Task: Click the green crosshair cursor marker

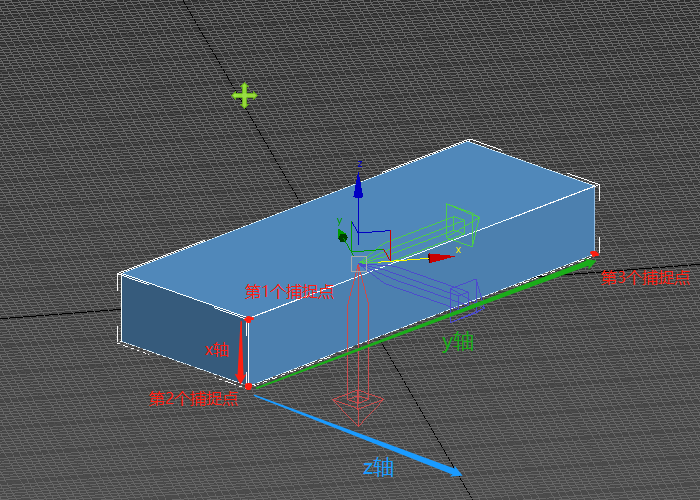Action: [244, 95]
